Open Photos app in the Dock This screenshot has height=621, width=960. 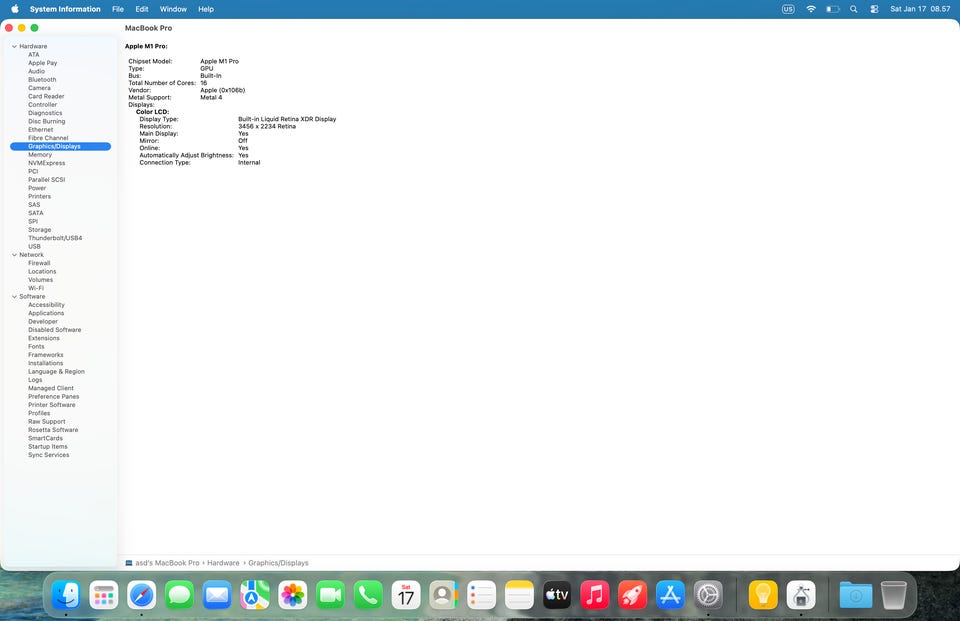293,595
